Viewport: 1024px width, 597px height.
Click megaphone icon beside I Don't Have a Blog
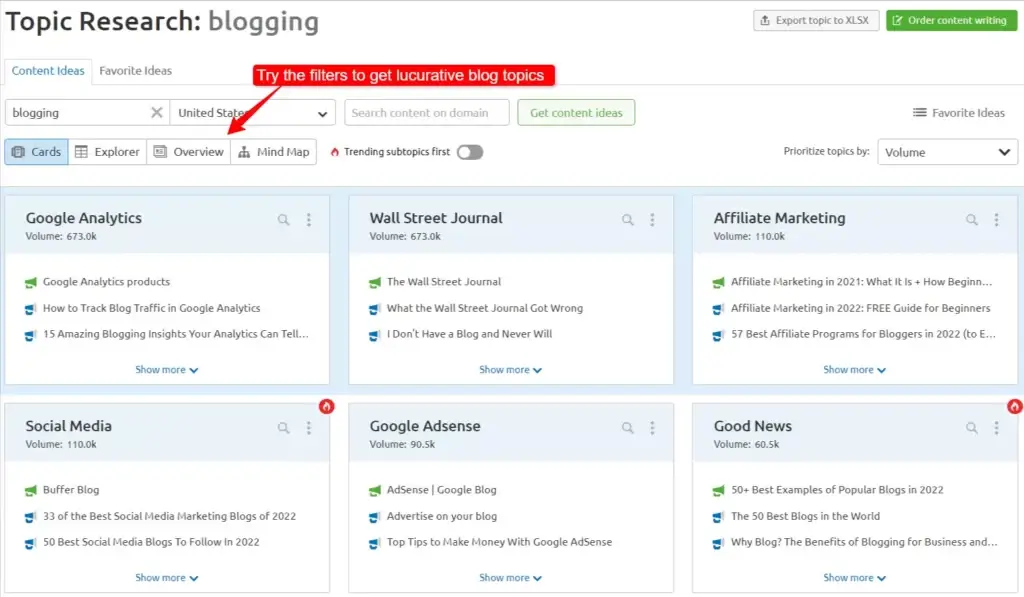(374, 335)
